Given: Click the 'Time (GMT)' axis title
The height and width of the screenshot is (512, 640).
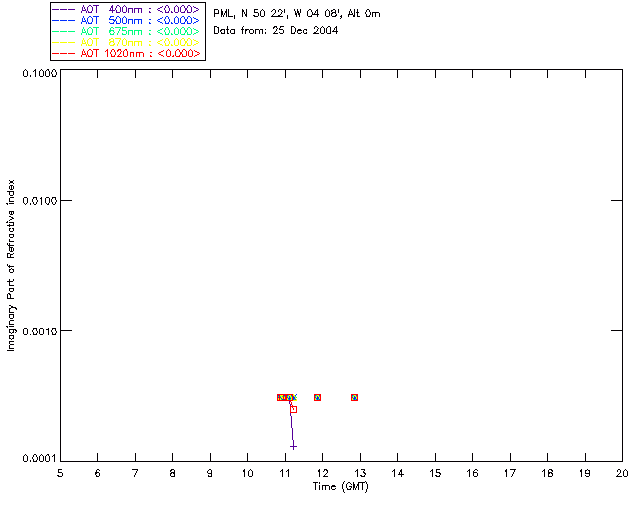Looking at the screenshot, I should (340, 486).
